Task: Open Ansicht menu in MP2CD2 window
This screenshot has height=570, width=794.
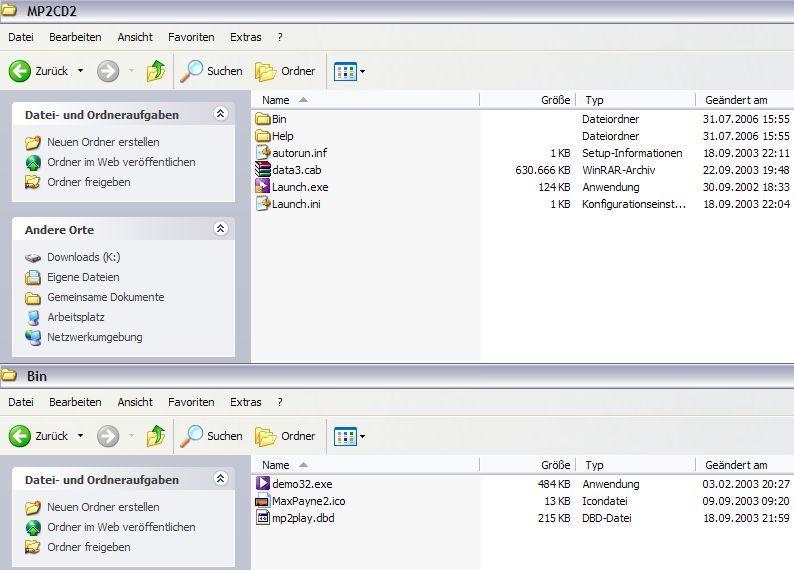Action: (x=135, y=37)
